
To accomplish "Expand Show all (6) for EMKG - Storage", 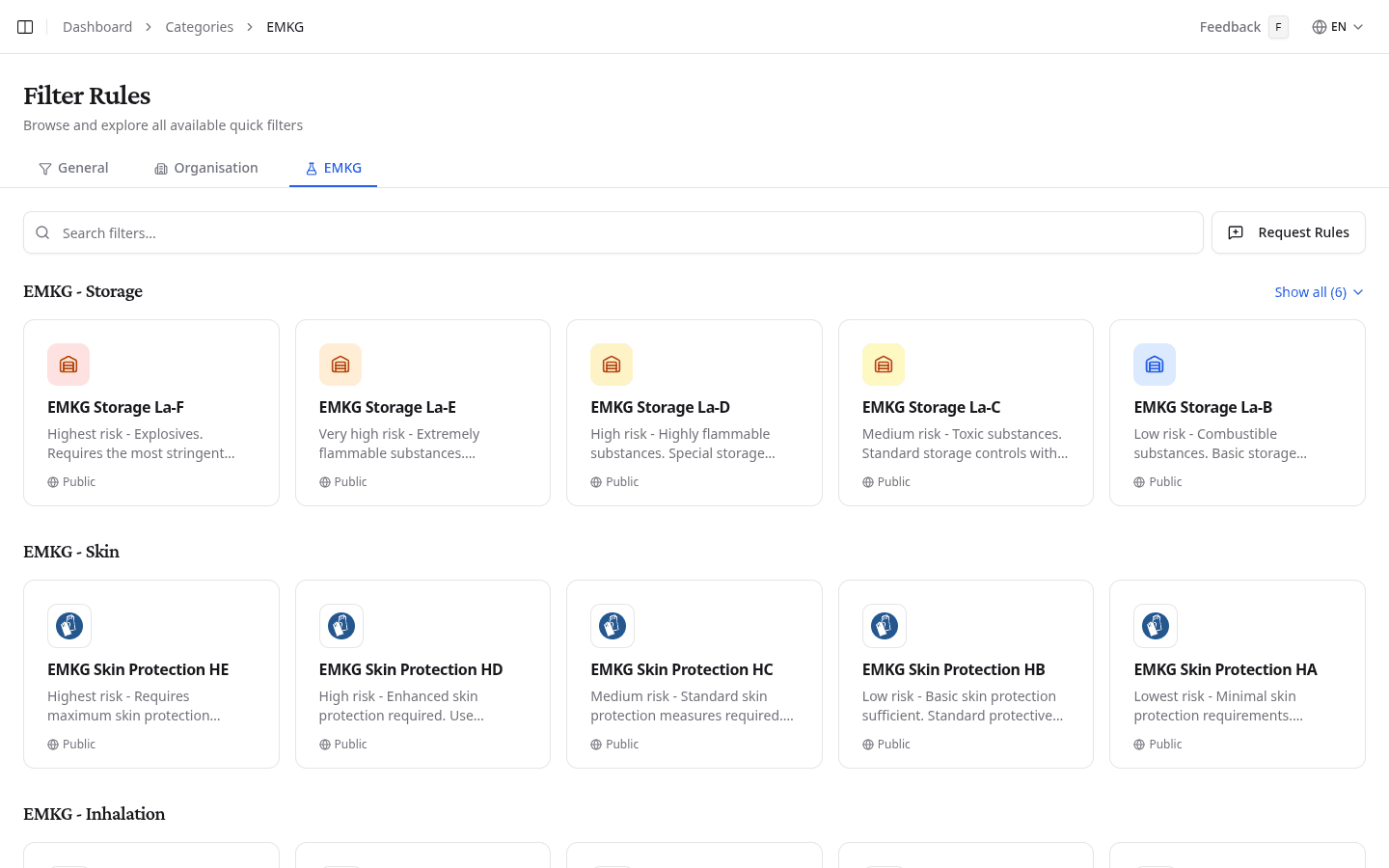I will click(1309, 291).
